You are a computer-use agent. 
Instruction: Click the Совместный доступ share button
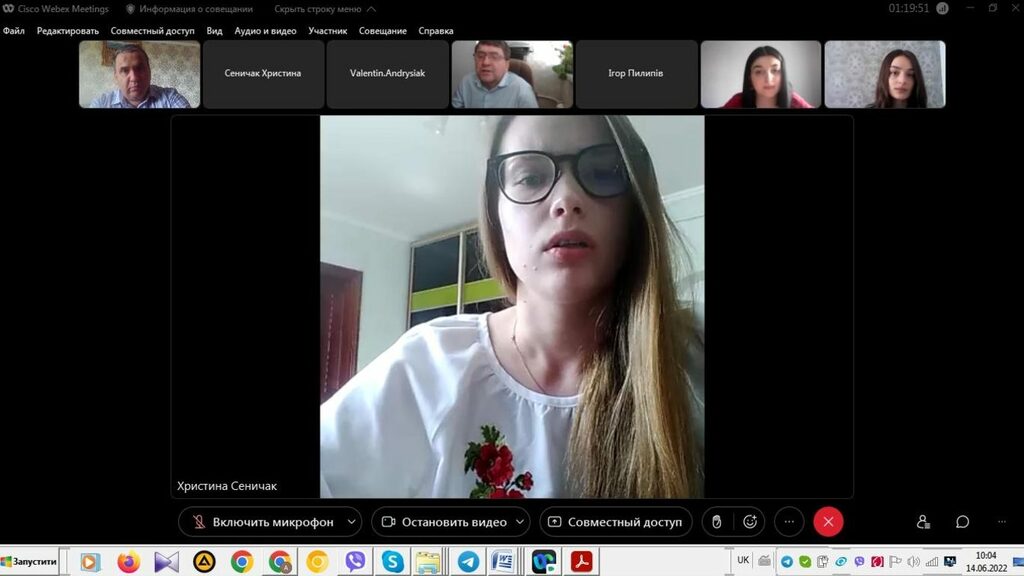click(x=614, y=522)
